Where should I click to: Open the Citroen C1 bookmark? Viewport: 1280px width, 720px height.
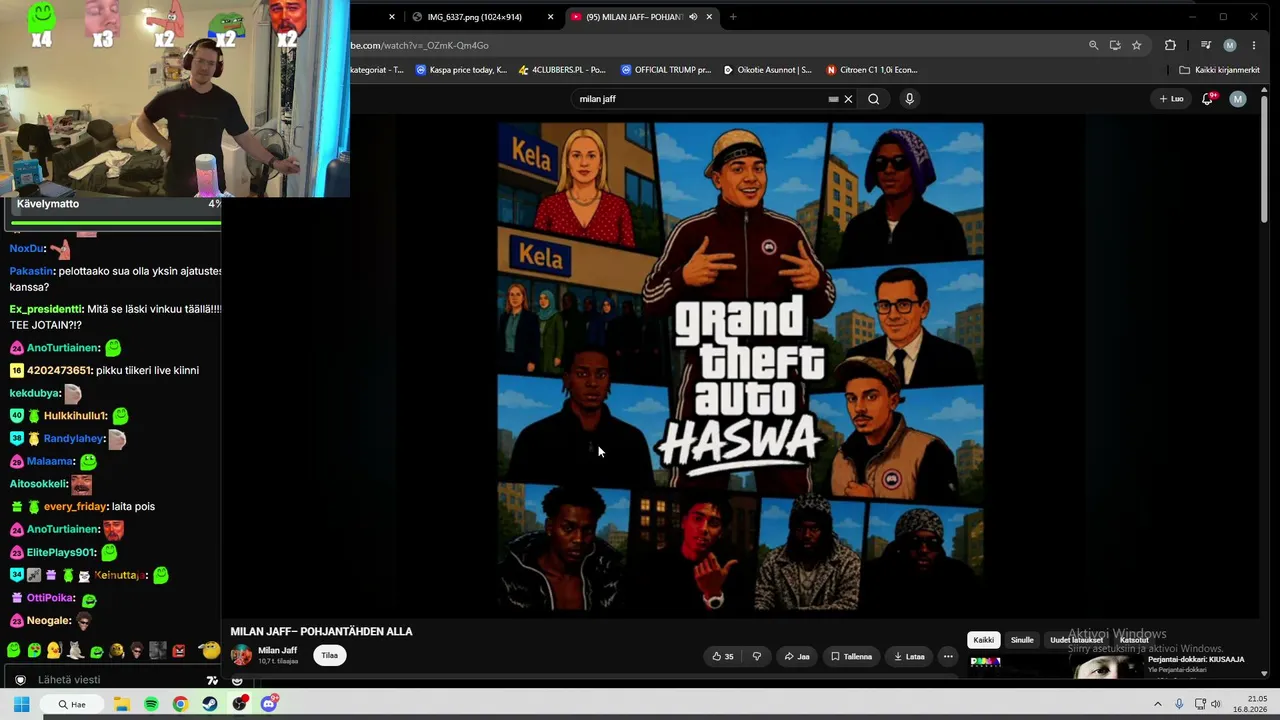[x=872, y=70]
